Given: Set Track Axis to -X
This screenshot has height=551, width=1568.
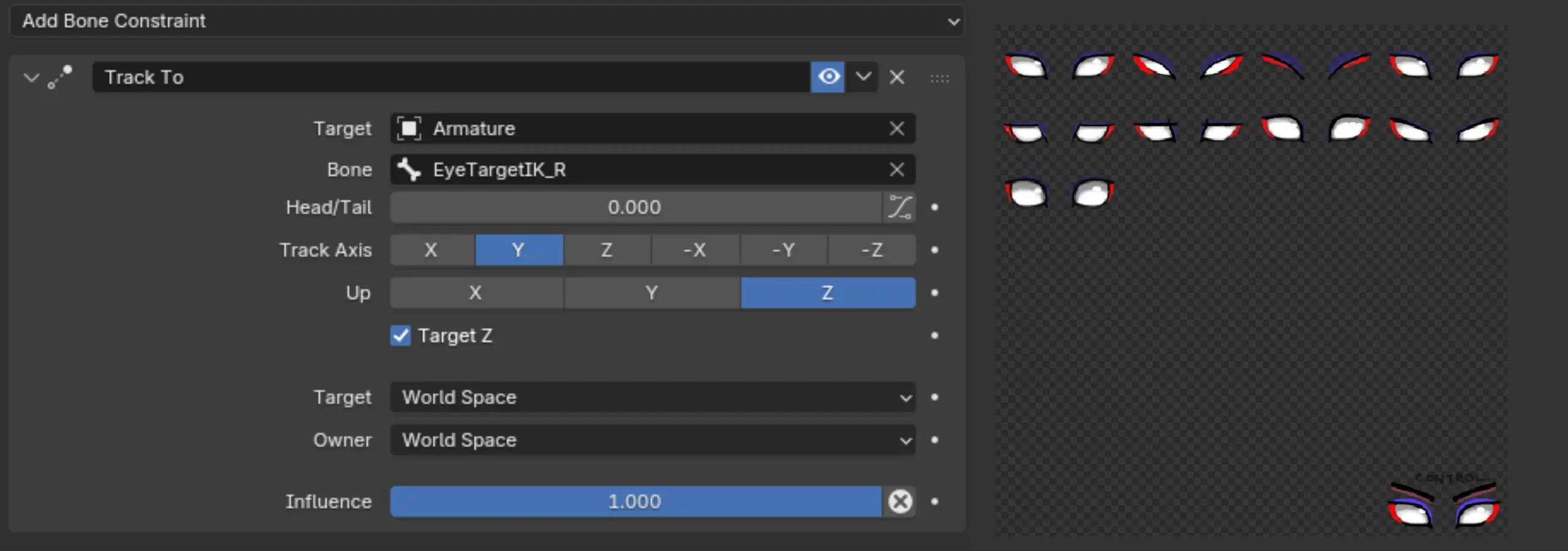Looking at the screenshot, I should 695,250.
